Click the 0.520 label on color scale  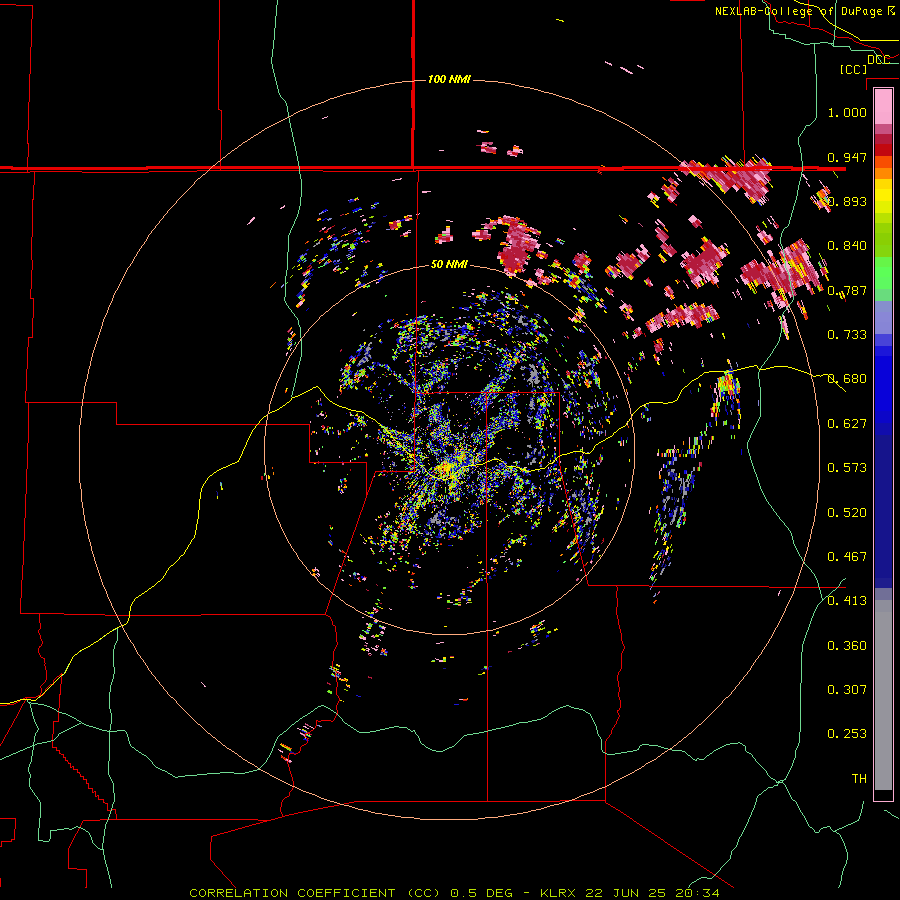(847, 513)
